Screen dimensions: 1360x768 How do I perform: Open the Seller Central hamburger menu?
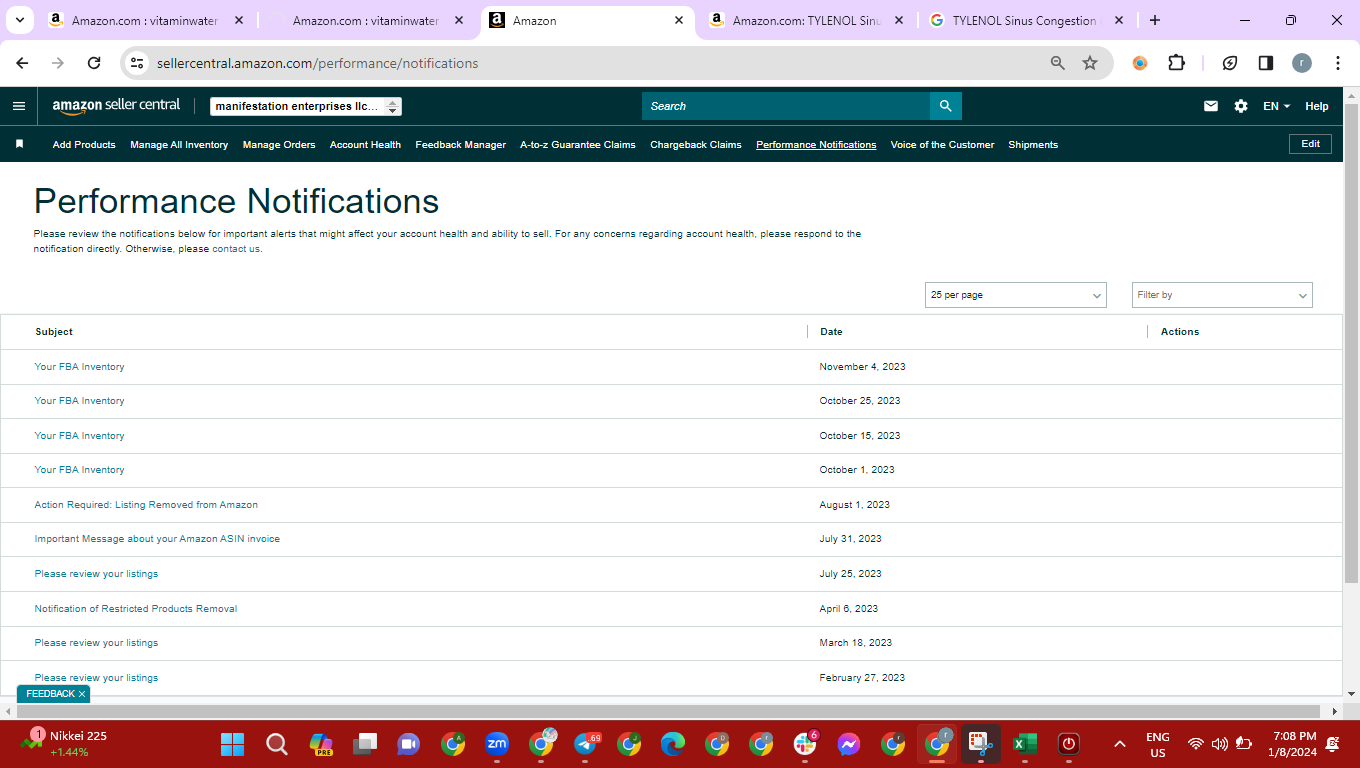click(19, 106)
